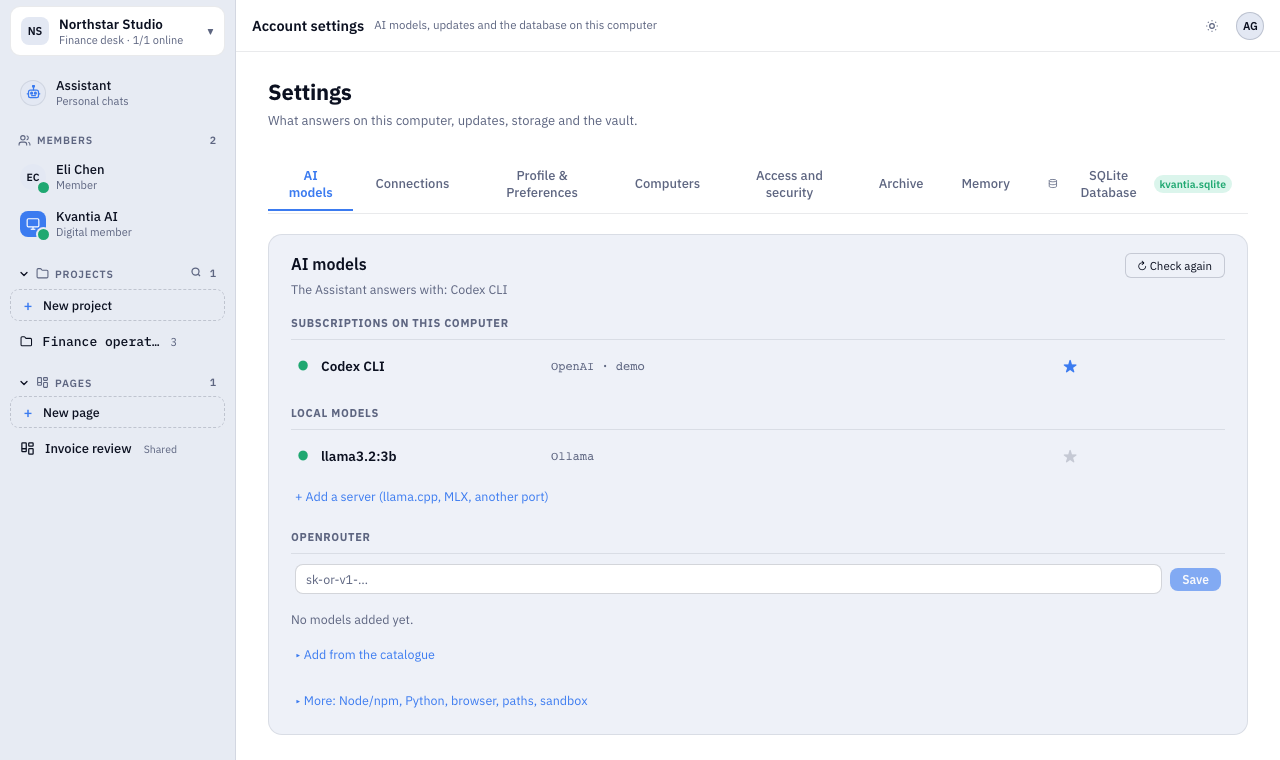Go to Access and security tab
This screenshot has height=760, width=1280.
click(x=789, y=184)
